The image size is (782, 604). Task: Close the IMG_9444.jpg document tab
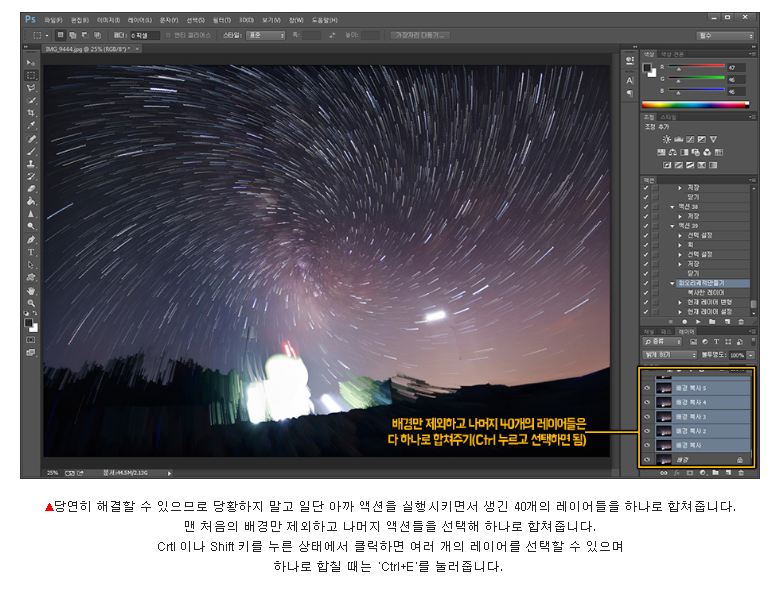click(x=137, y=49)
